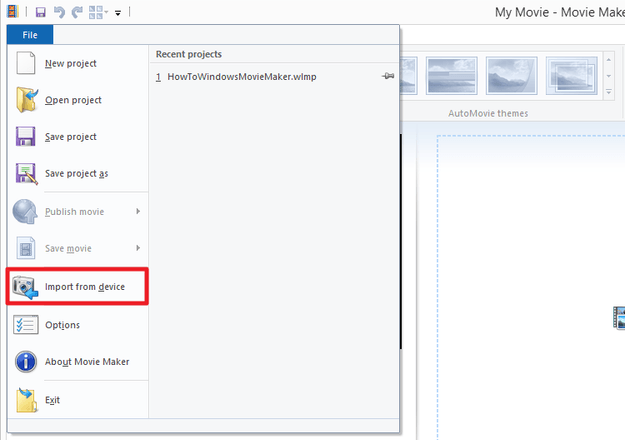Viewport: 625px width, 440px height.
Task: Click the filmstrip icon in the storyboard pane
Action: (619, 318)
